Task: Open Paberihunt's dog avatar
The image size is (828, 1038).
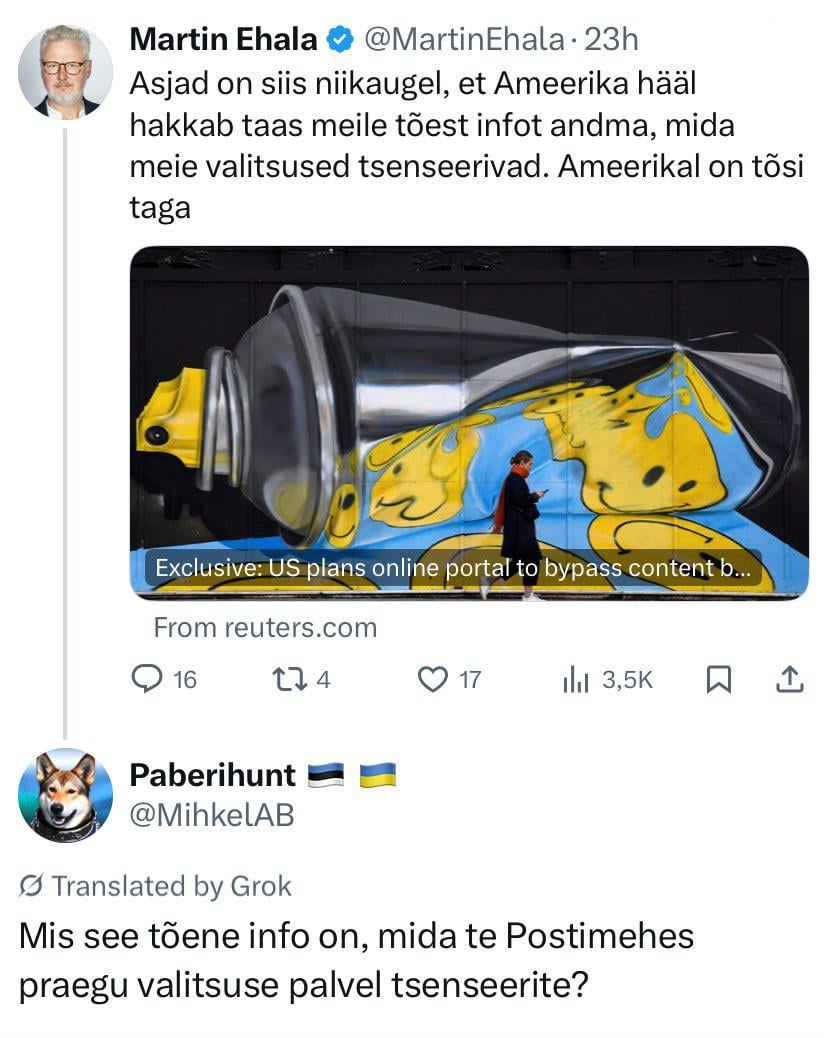Action: (65, 795)
